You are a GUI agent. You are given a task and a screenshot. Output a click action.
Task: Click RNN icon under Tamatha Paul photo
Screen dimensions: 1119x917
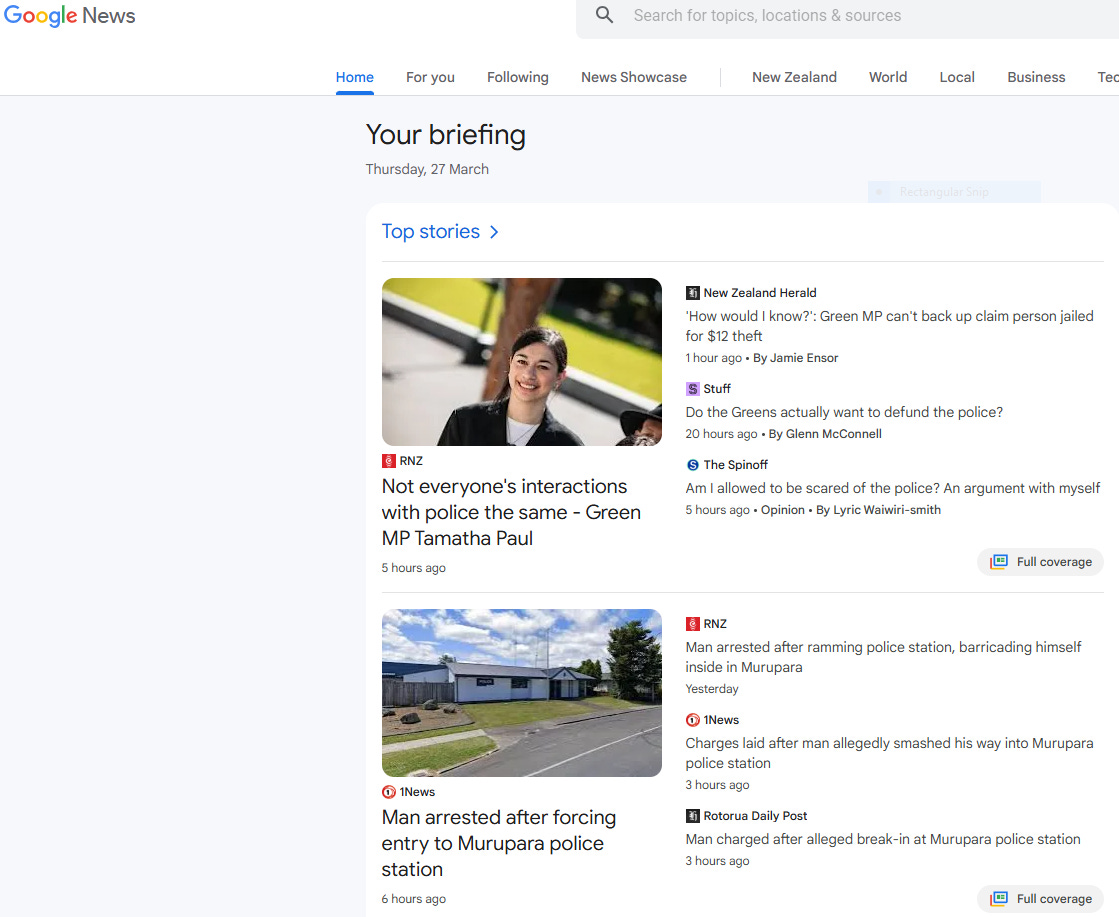pos(388,461)
